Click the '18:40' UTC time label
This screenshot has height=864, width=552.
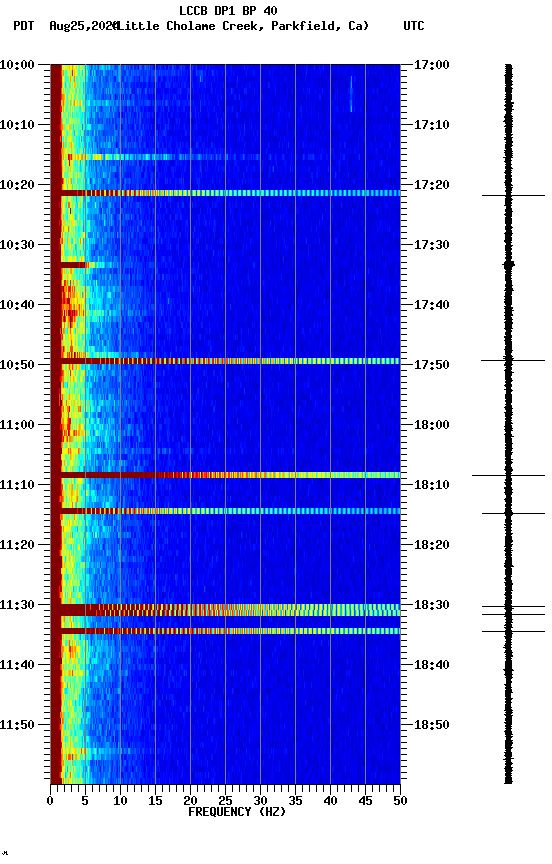[x=431, y=665]
